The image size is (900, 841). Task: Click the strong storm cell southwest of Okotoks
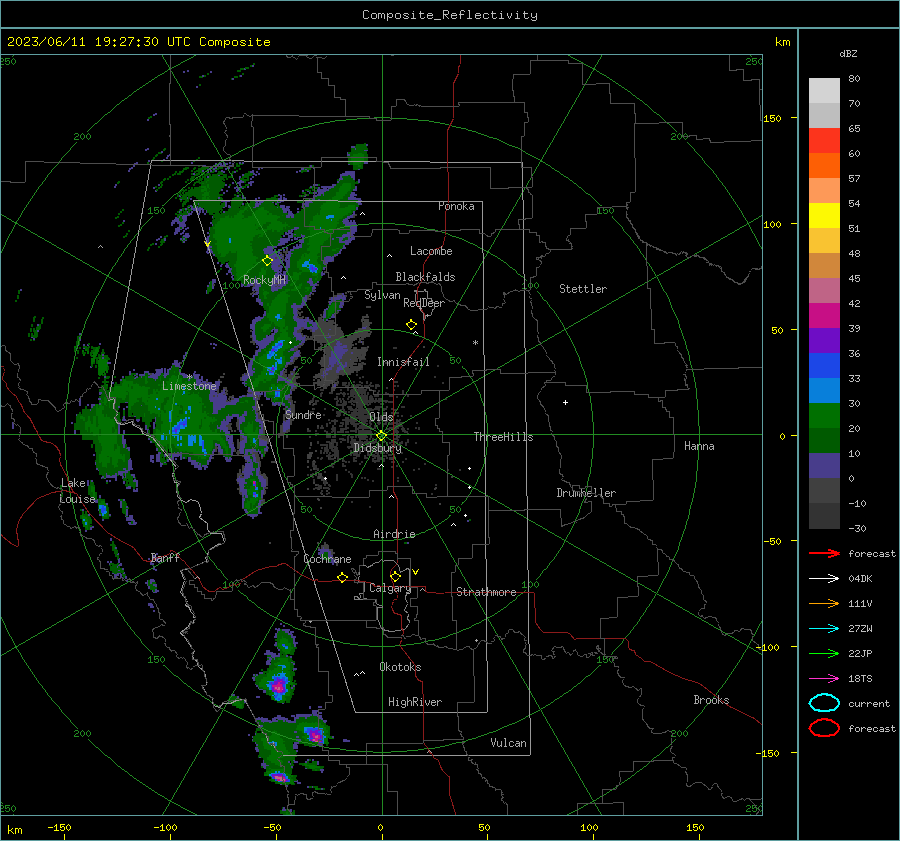tap(278, 685)
